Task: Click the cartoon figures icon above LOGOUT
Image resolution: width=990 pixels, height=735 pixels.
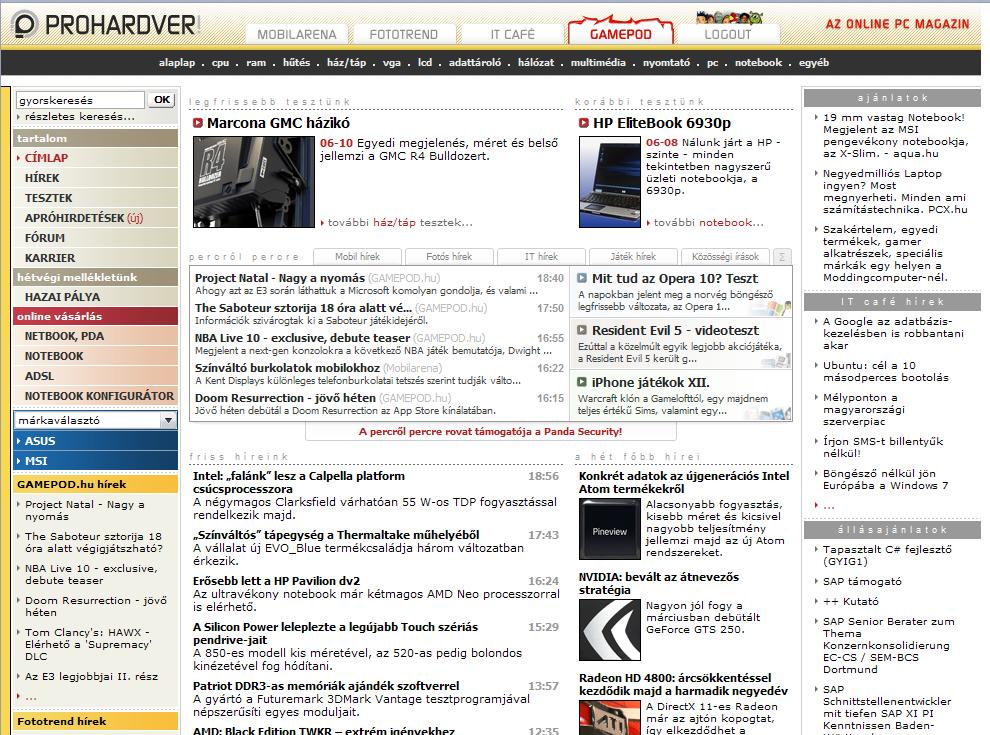Action: click(x=729, y=17)
